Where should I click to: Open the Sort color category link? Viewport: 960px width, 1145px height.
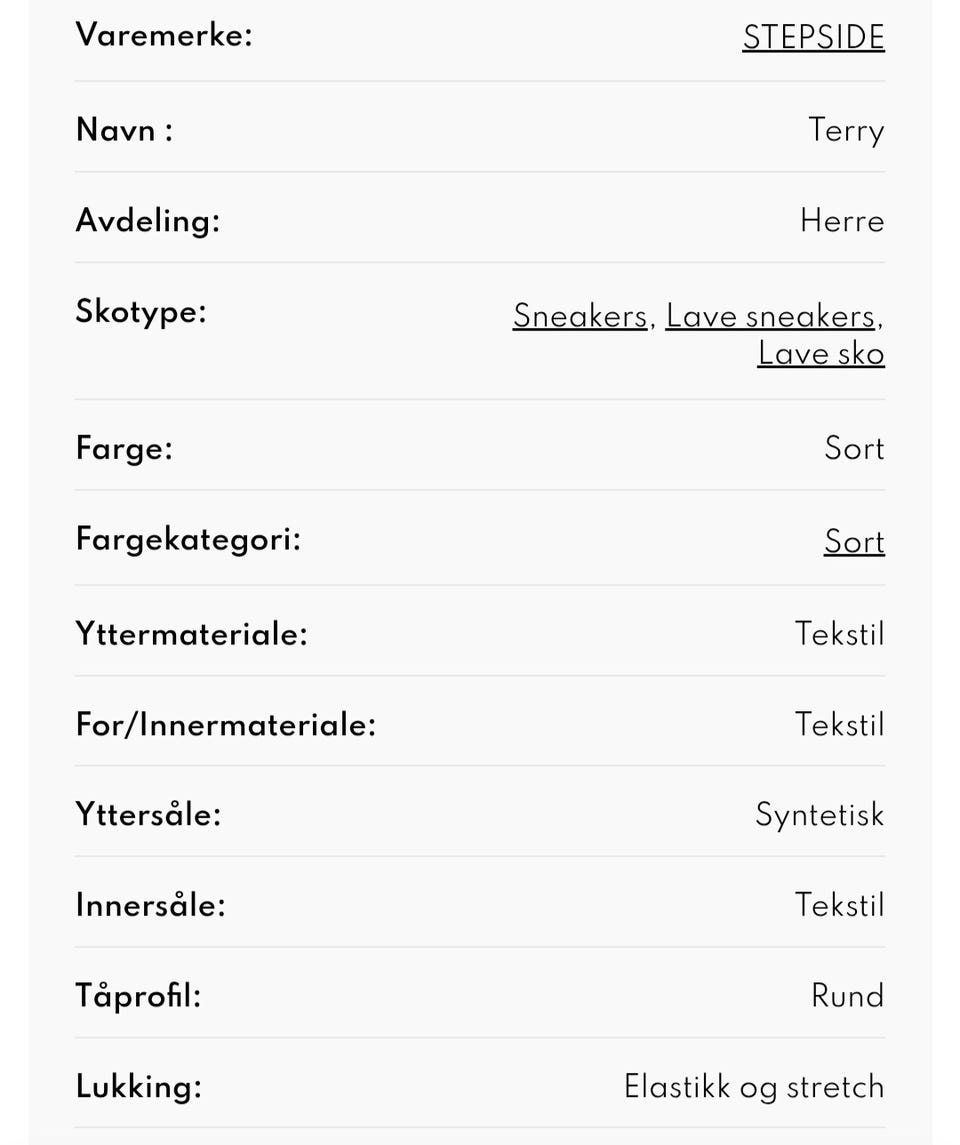pos(854,542)
